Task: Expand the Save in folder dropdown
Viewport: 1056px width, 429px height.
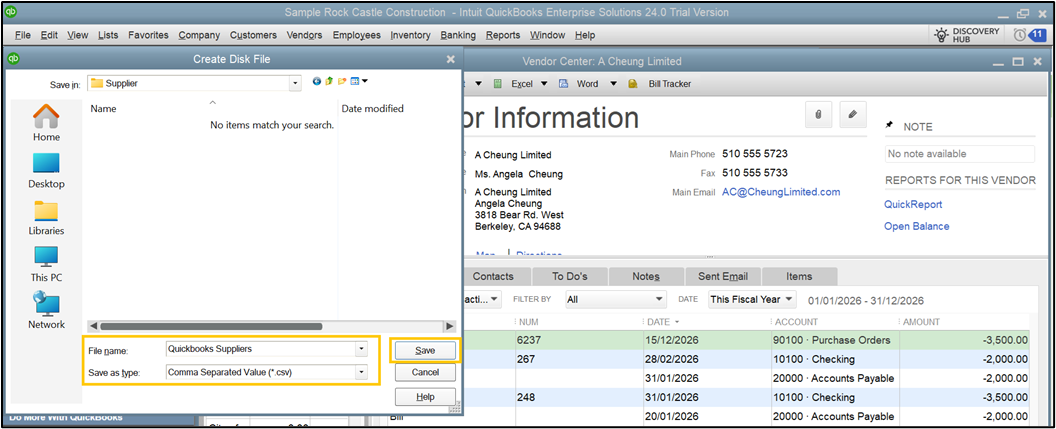Action: point(294,83)
